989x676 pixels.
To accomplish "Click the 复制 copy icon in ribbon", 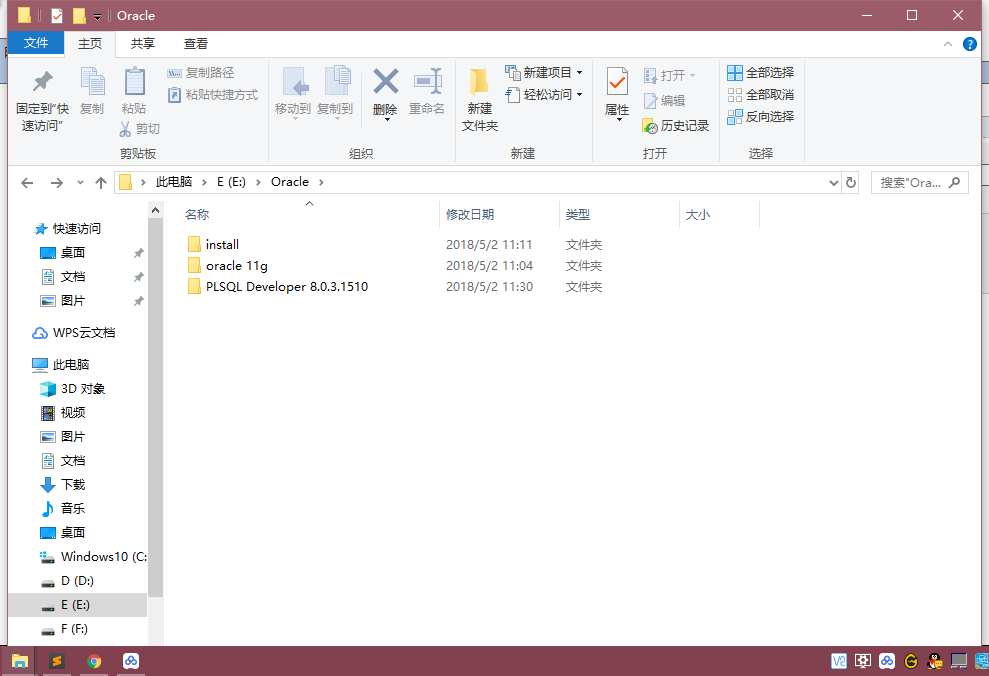I will [x=93, y=82].
